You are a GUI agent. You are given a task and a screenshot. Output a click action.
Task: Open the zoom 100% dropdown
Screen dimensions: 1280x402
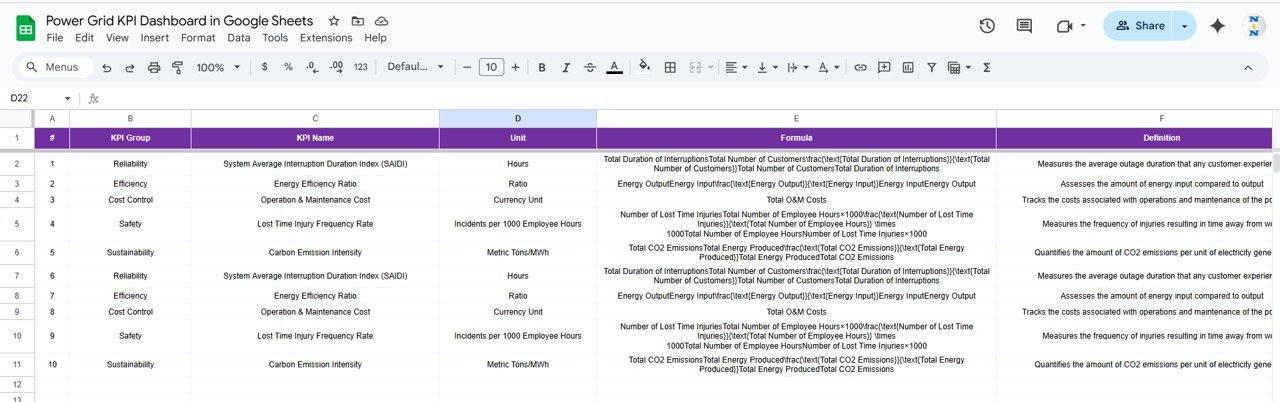219,67
